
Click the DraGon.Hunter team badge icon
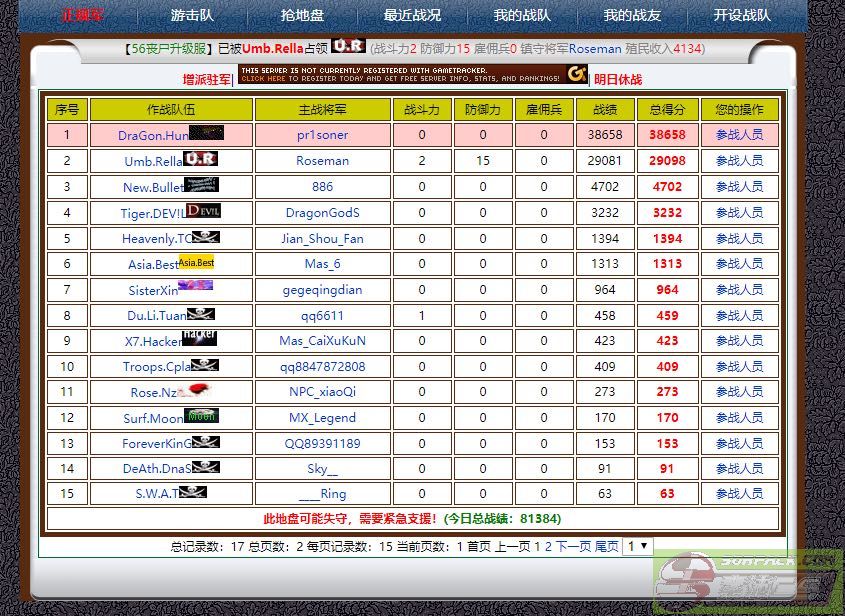[x=206, y=134]
